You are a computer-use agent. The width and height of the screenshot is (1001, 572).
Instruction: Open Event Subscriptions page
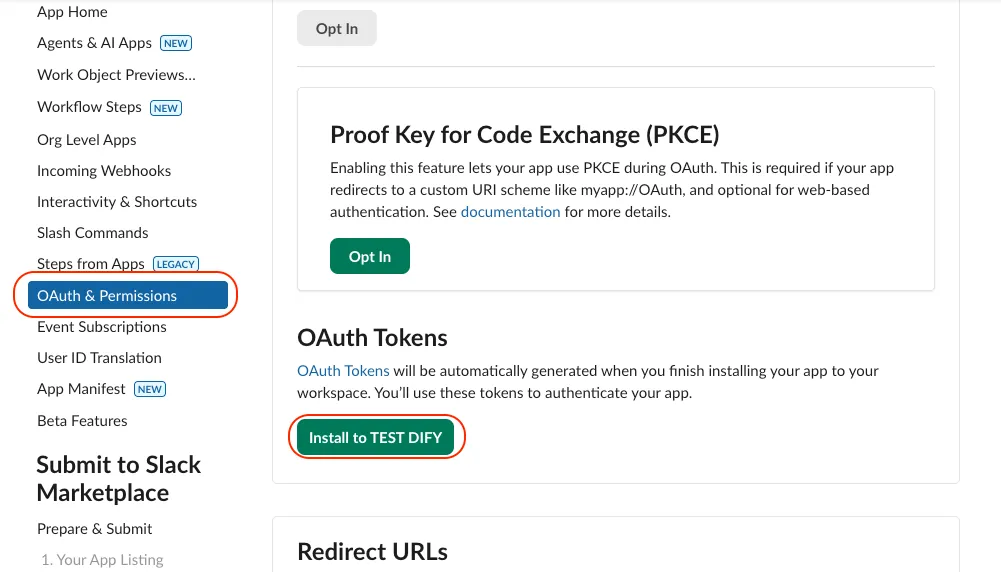pos(102,327)
